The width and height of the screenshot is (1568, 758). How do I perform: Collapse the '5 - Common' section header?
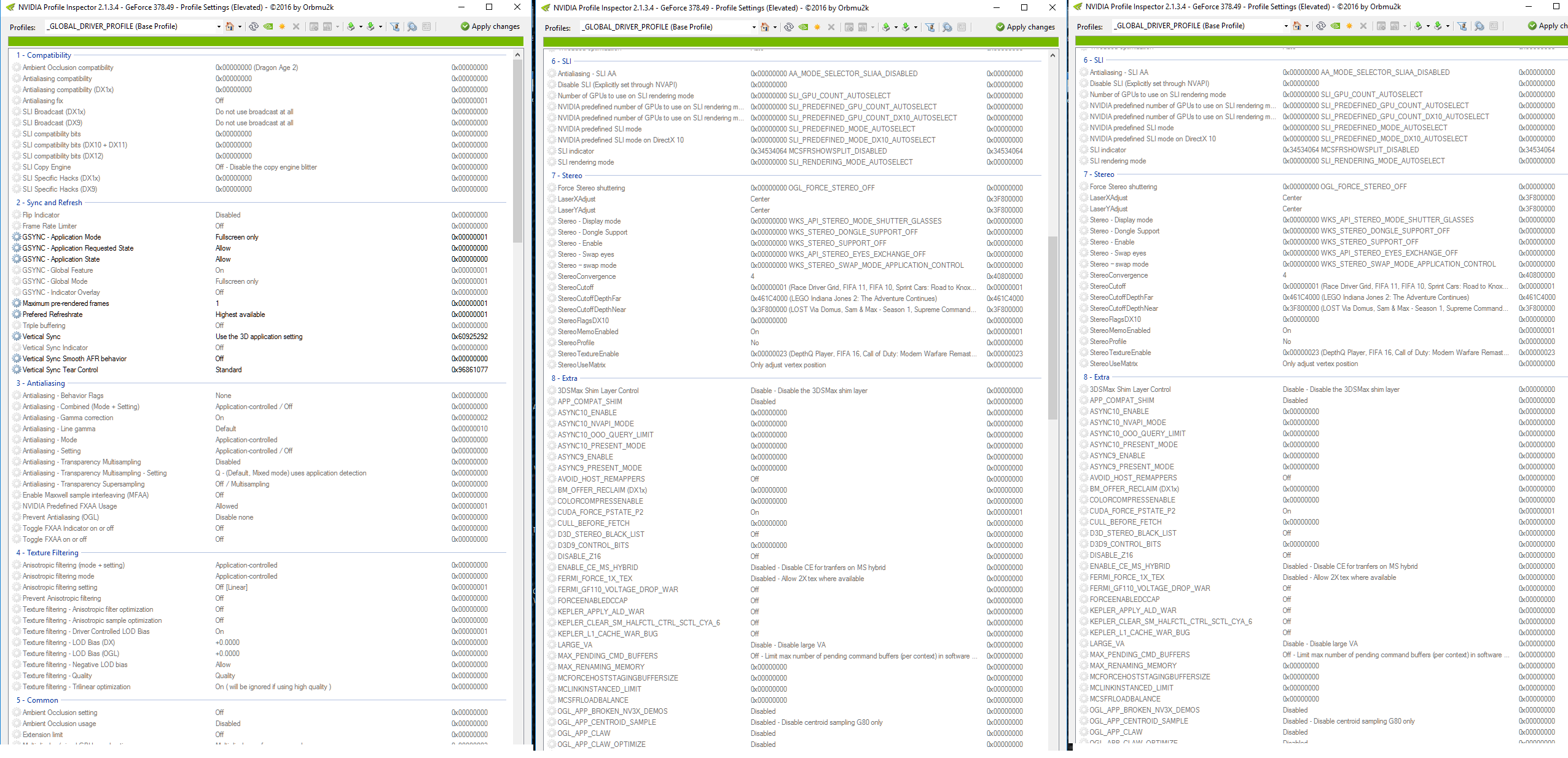pyautogui.click(x=37, y=700)
